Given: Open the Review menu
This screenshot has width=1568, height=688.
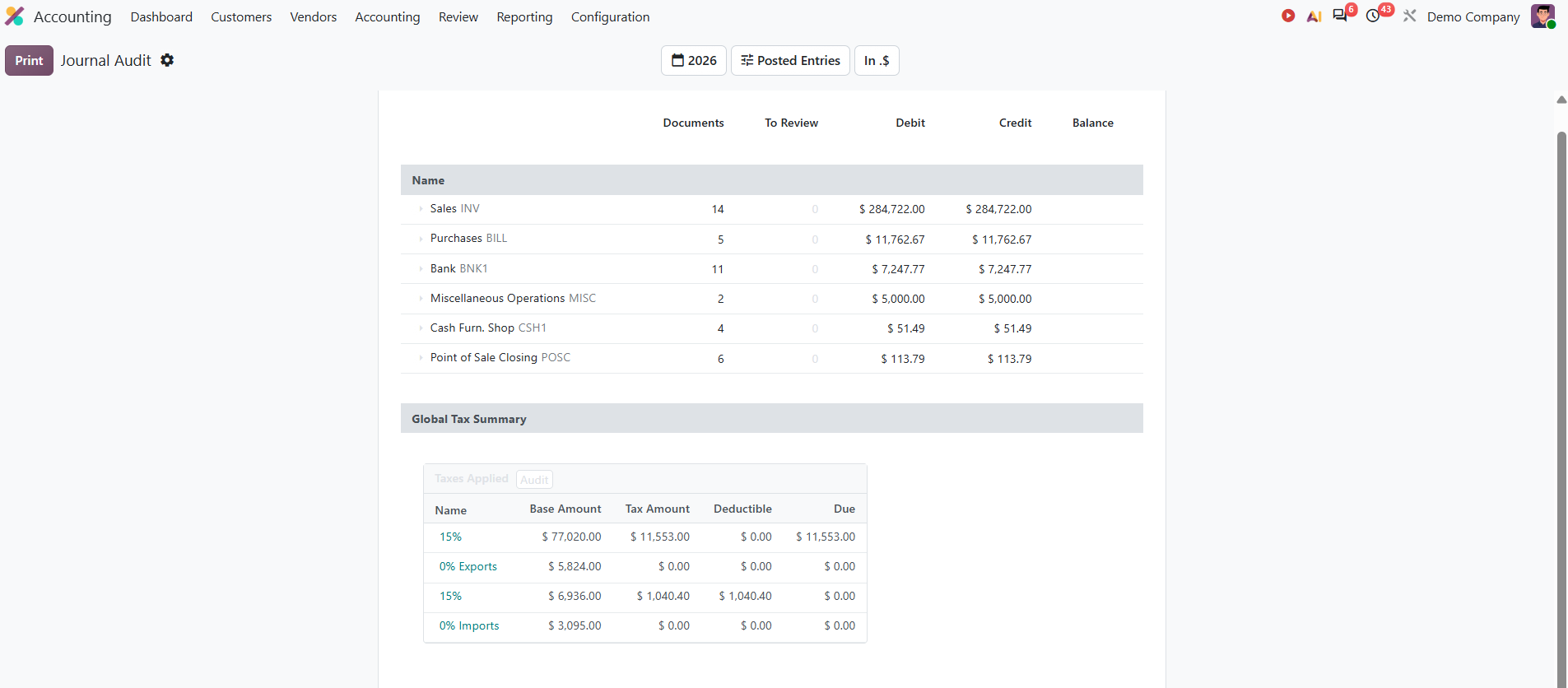Looking at the screenshot, I should pos(458,16).
